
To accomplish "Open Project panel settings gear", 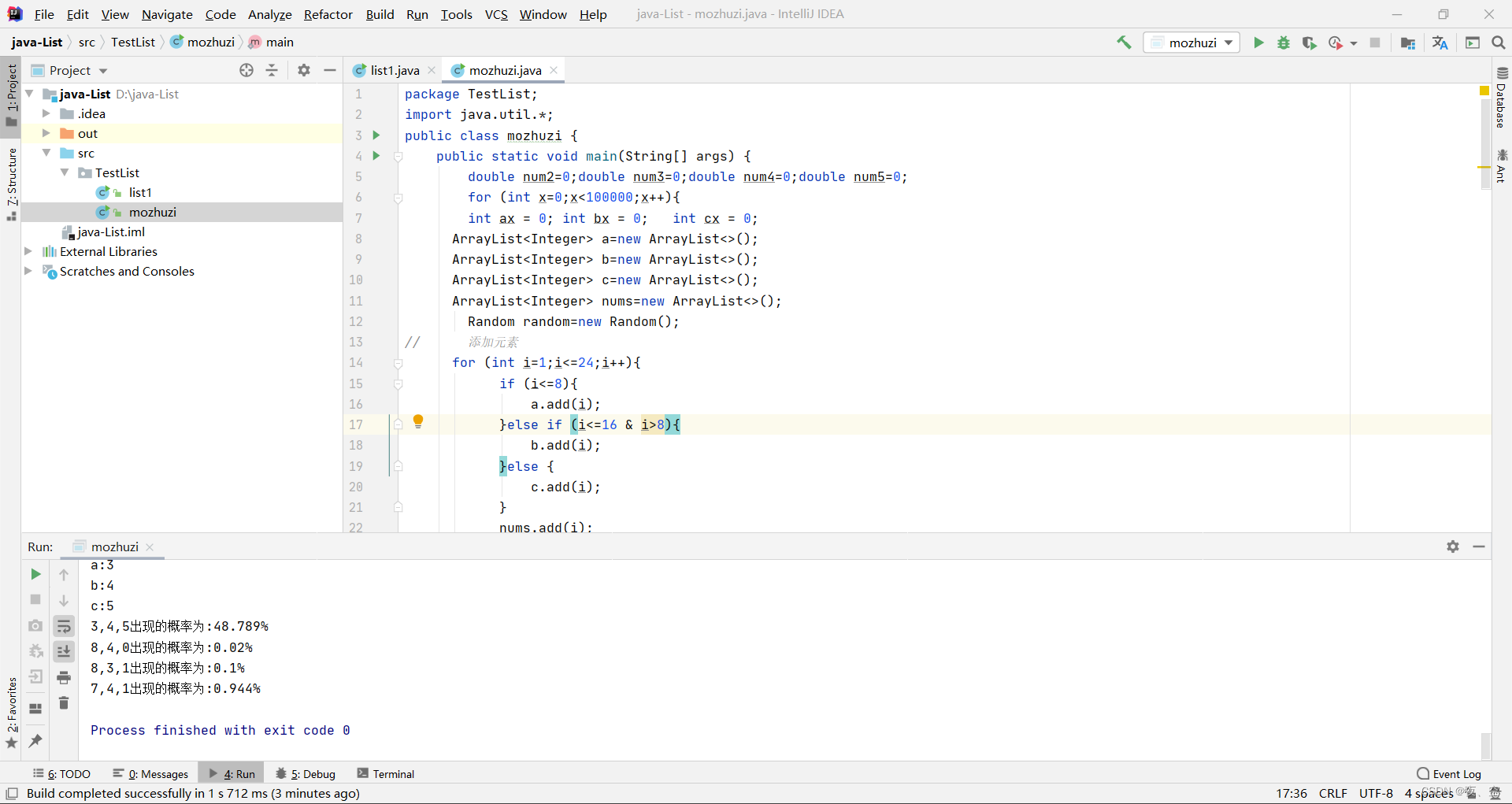I will [304, 70].
